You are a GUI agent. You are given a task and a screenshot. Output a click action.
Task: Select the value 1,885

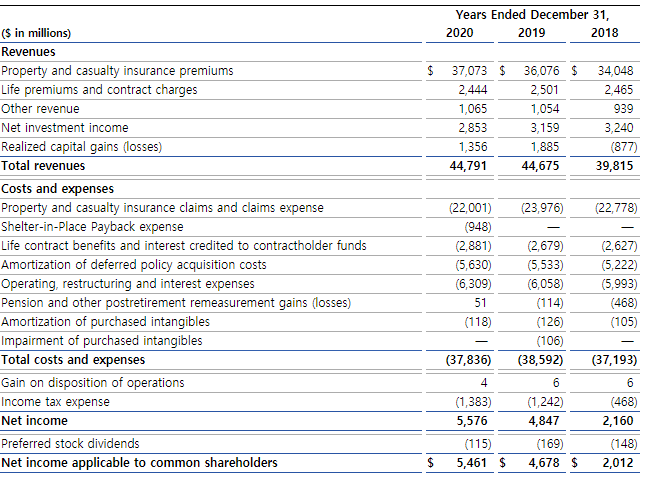(545, 147)
